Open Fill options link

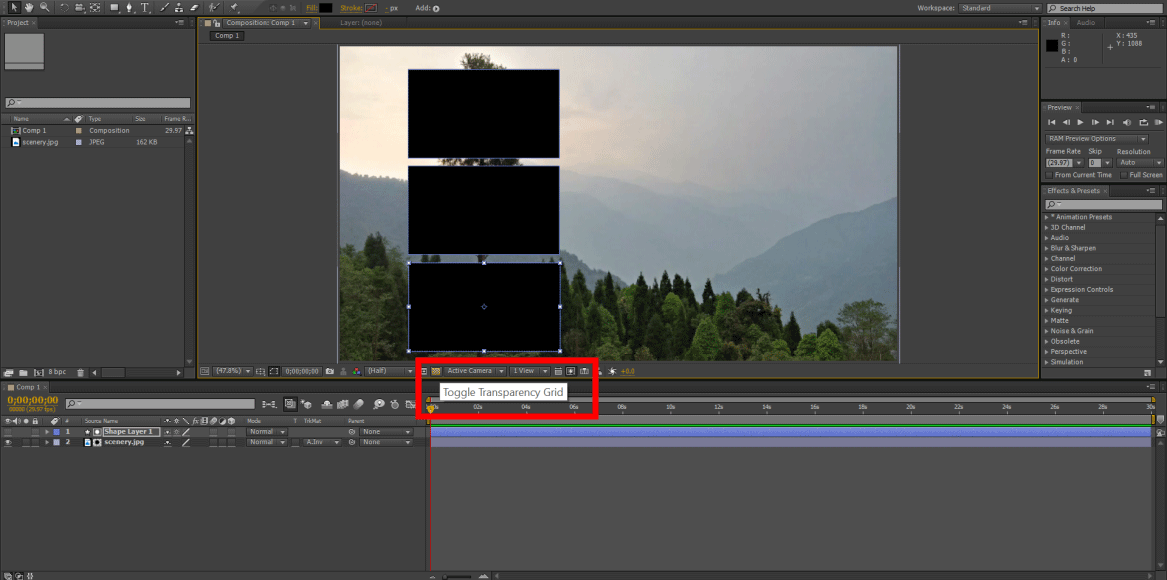[312, 8]
